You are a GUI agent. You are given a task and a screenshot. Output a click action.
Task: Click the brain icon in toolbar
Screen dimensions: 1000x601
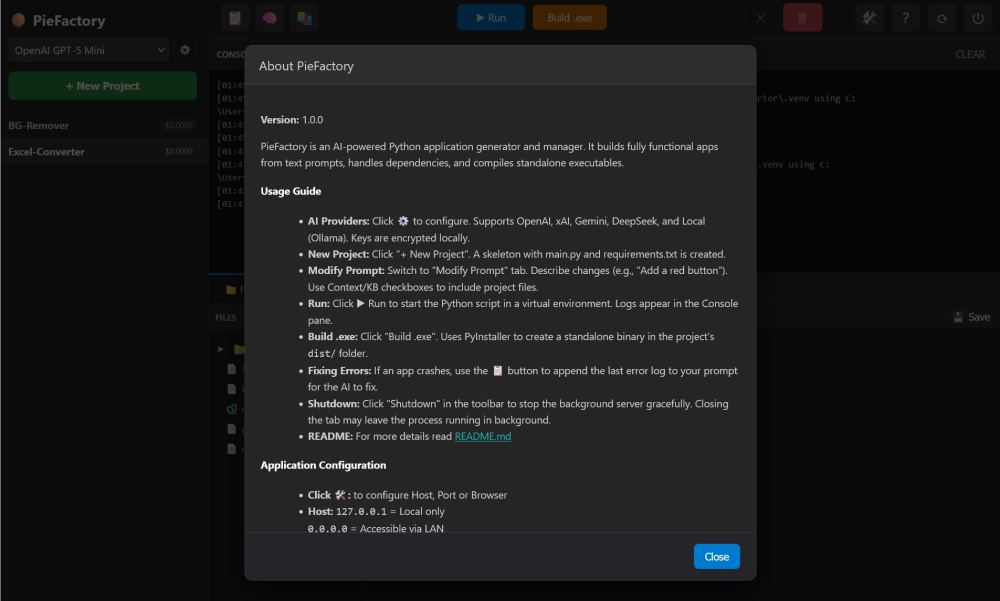pos(269,18)
